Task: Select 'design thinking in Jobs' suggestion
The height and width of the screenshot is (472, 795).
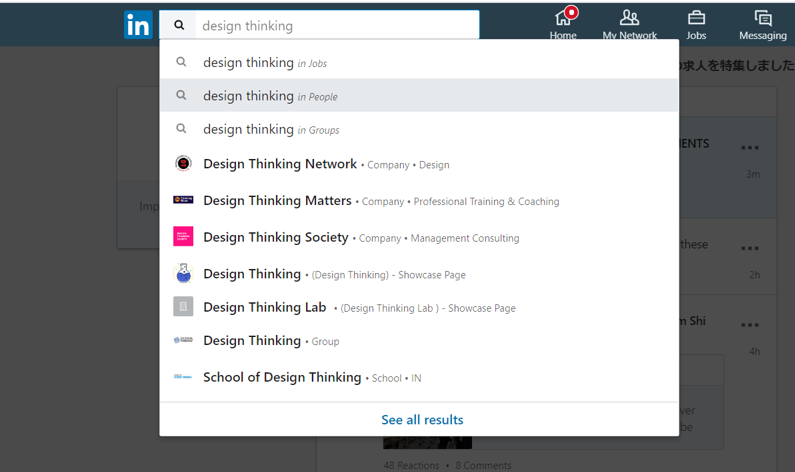Action: point(419,62)
